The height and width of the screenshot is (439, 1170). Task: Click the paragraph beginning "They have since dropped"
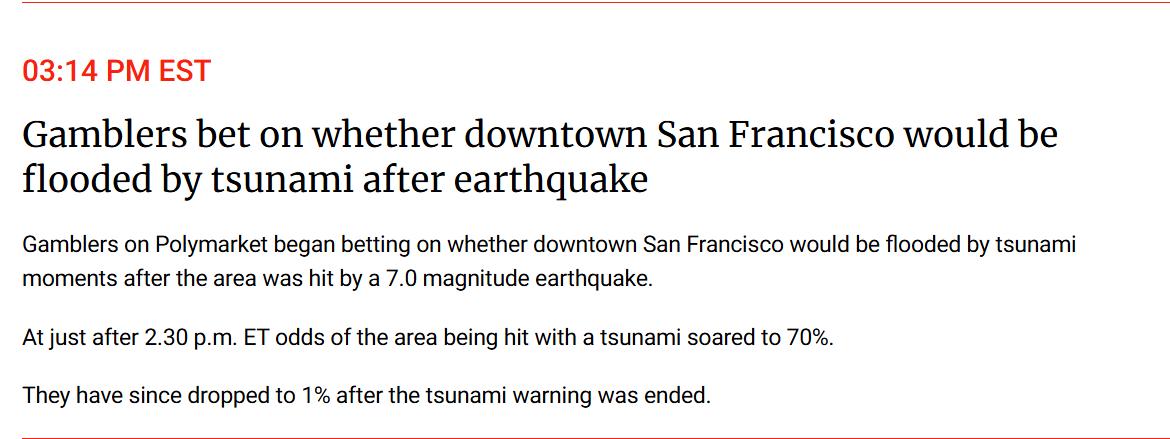click(366, 395)
